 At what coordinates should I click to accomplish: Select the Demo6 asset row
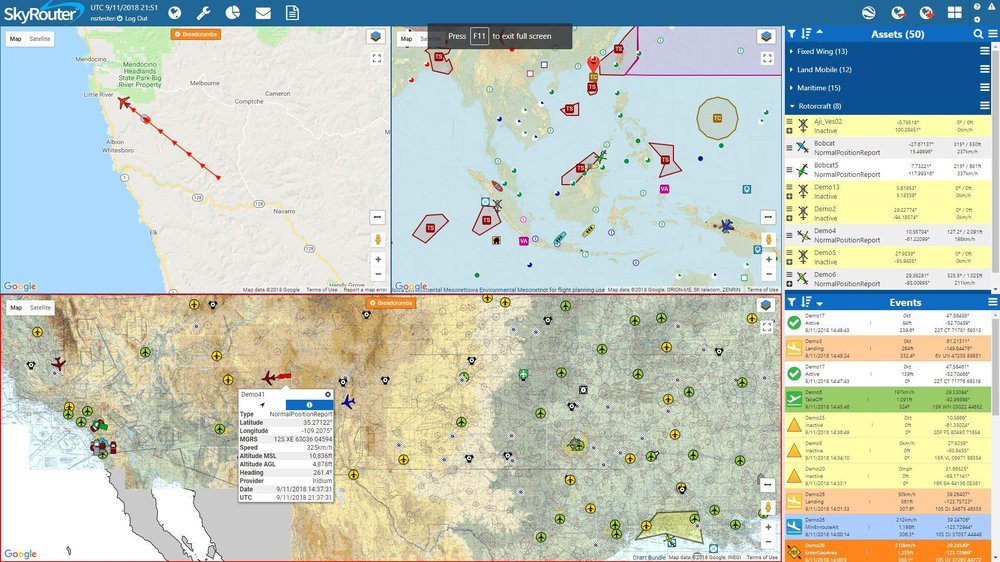click(888, 279)
